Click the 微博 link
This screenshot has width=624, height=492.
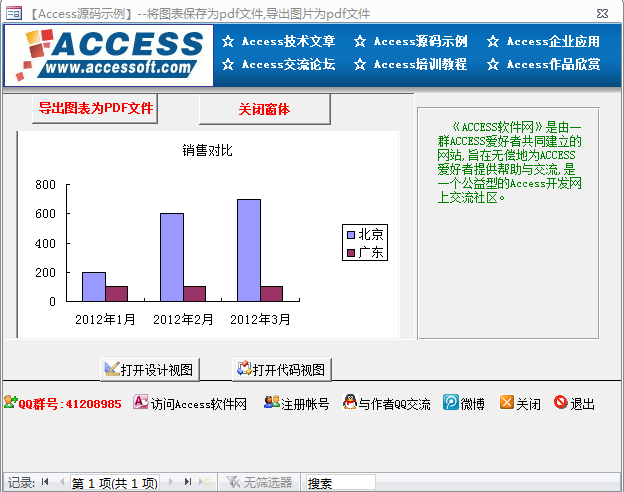pyautogui.click(x=472, y=404)
